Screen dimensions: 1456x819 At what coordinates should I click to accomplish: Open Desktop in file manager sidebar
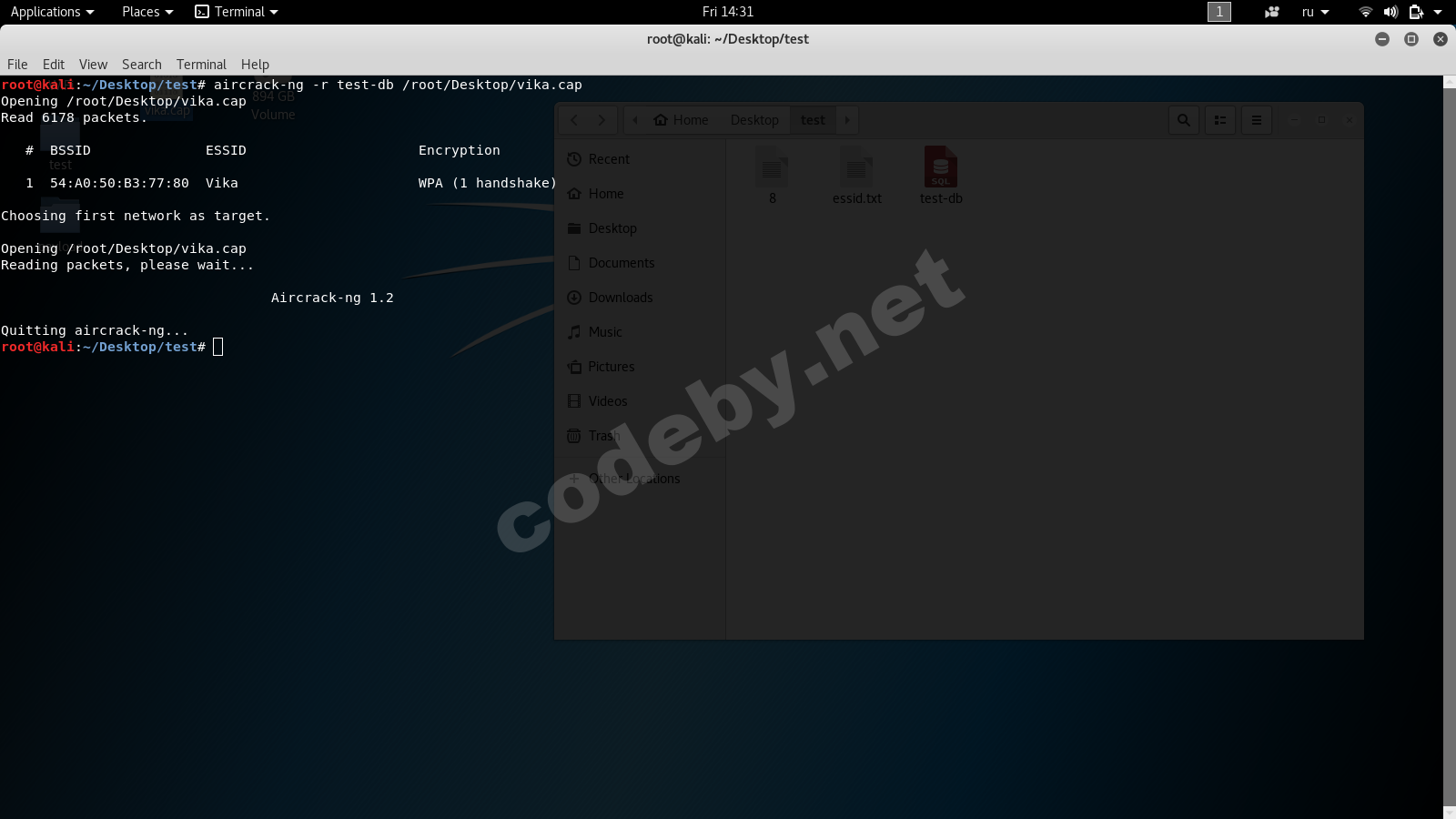coord(640,228)
